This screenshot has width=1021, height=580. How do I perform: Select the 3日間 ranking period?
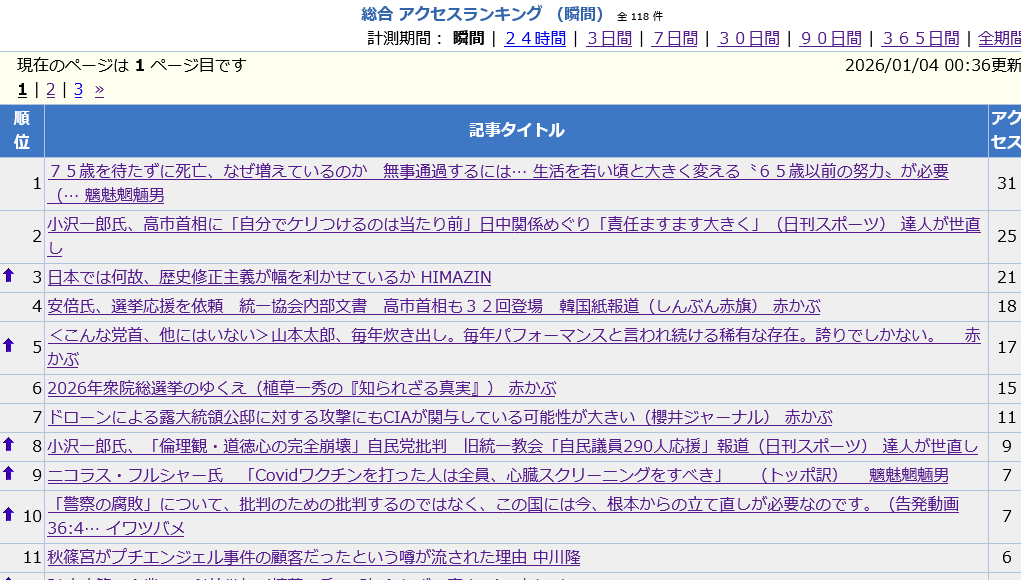tap(609, 38)
